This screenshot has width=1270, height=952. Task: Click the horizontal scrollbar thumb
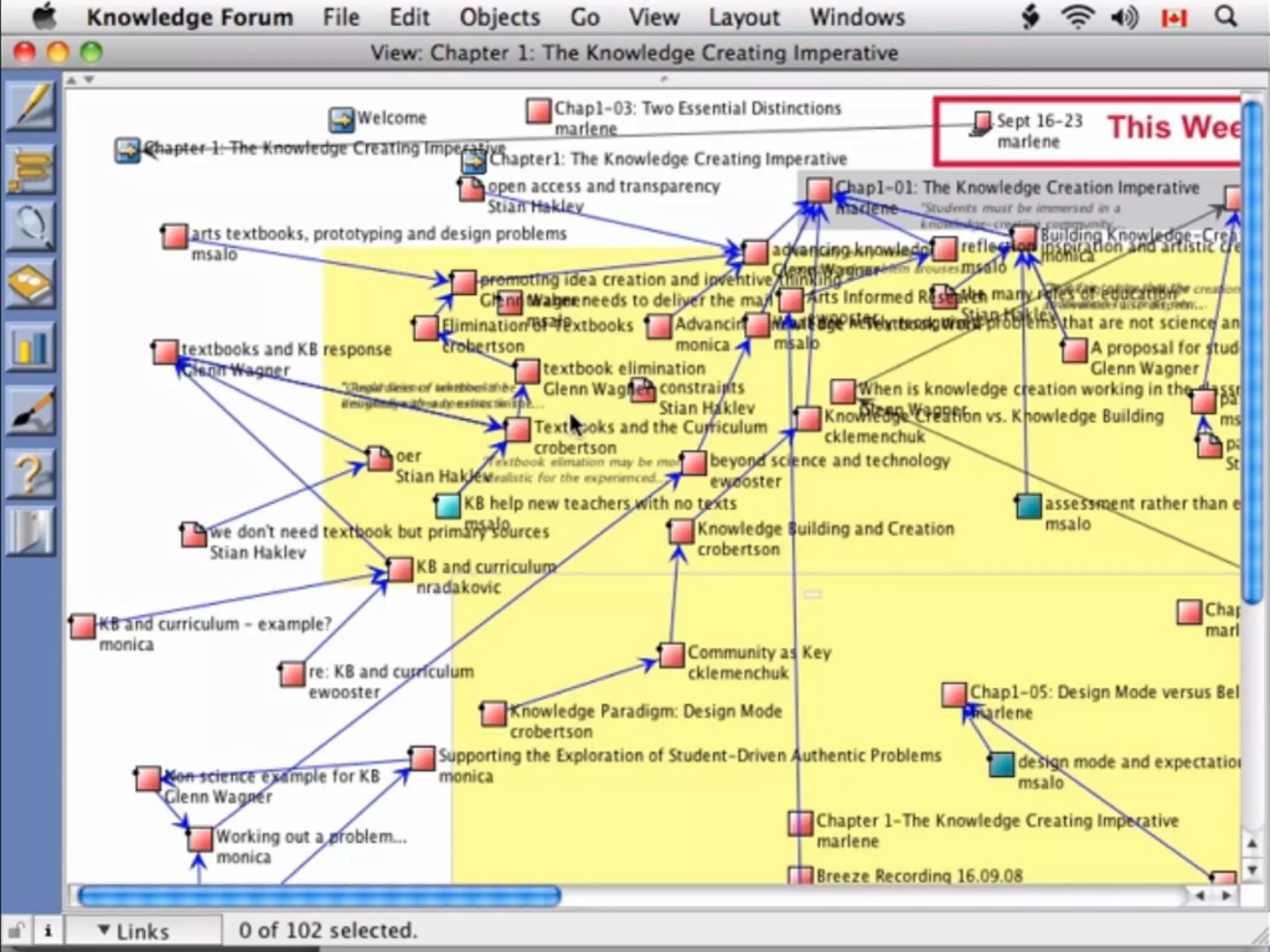click(x=319, y=896)
